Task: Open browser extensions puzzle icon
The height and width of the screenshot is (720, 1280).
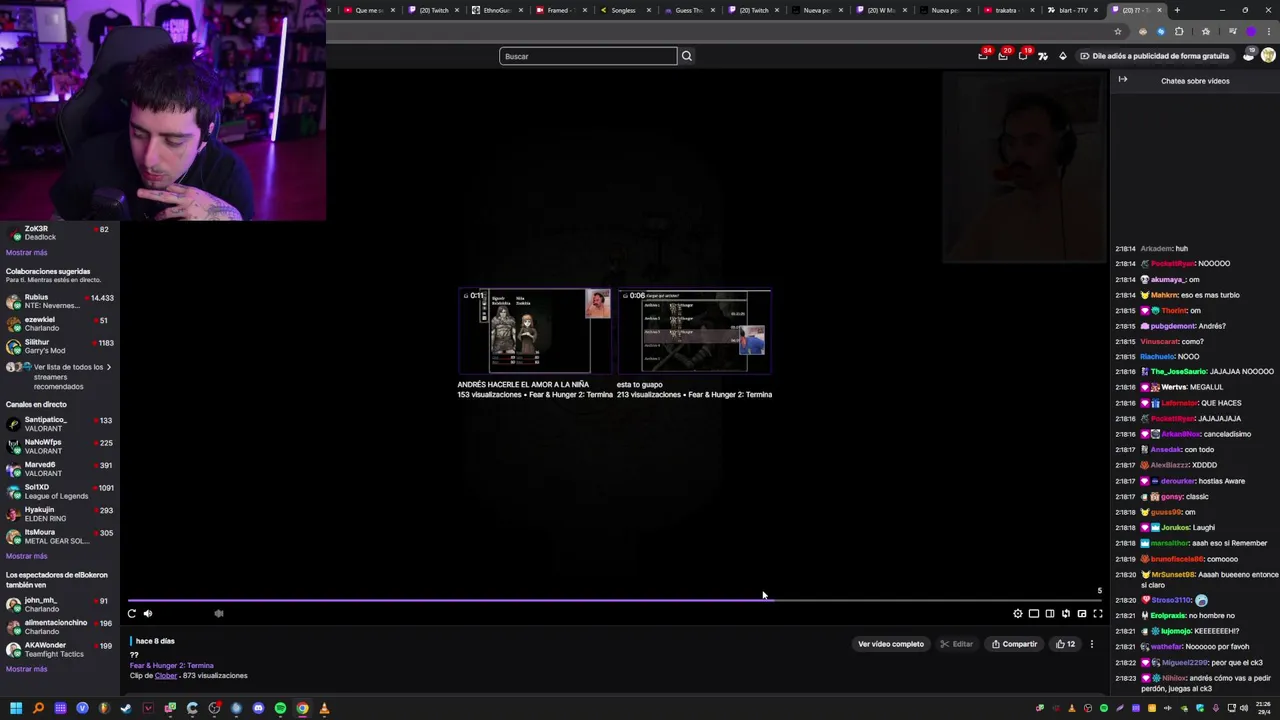Action: 1179,31
